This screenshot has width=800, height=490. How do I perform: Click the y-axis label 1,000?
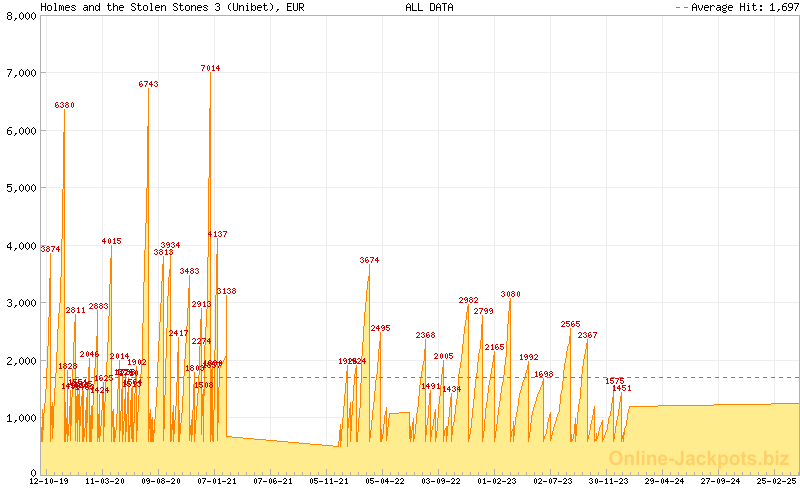tap(21, 419)
